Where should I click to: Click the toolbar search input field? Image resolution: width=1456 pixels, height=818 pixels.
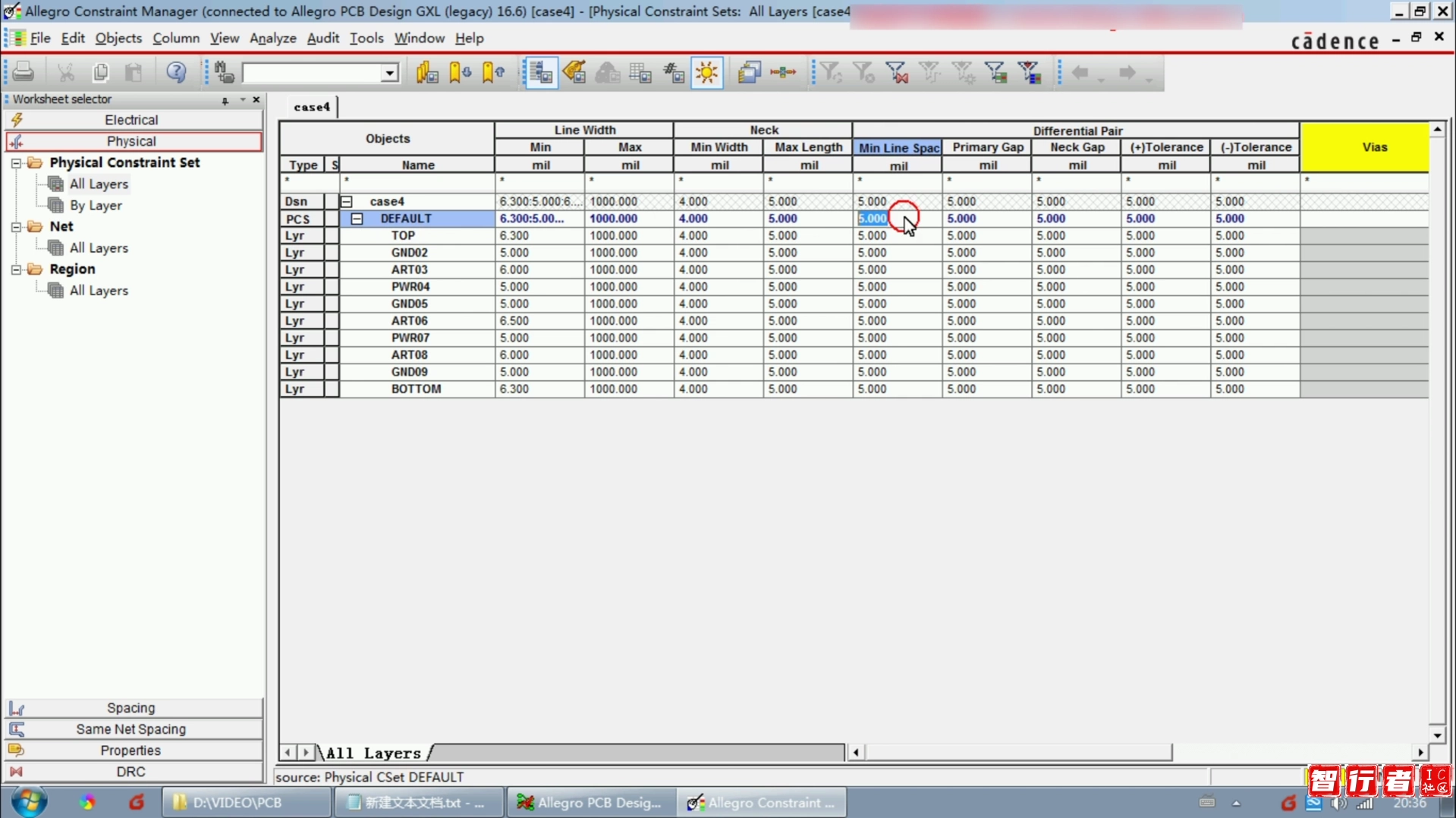pyautogui.click(x=313, y=73)
